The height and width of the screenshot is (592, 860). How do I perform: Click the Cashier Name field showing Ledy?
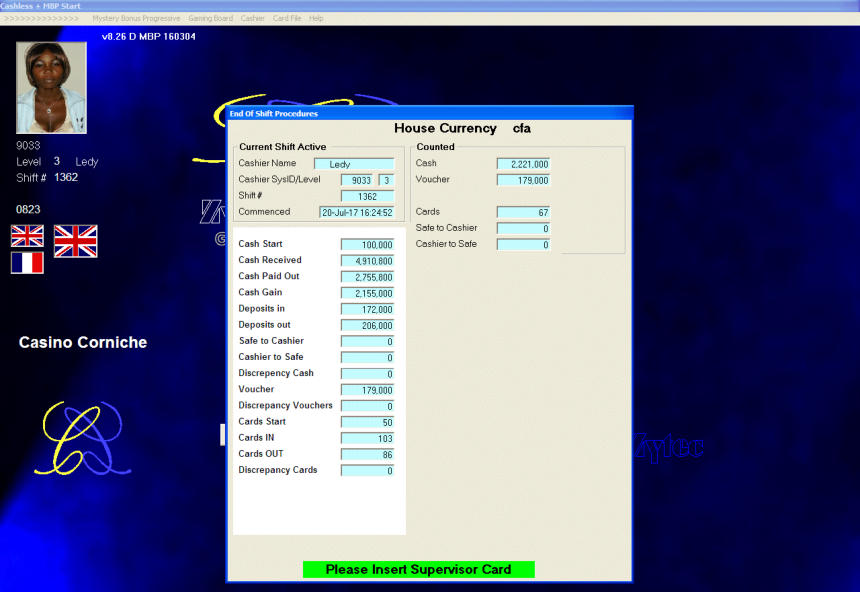click(353, 164)
